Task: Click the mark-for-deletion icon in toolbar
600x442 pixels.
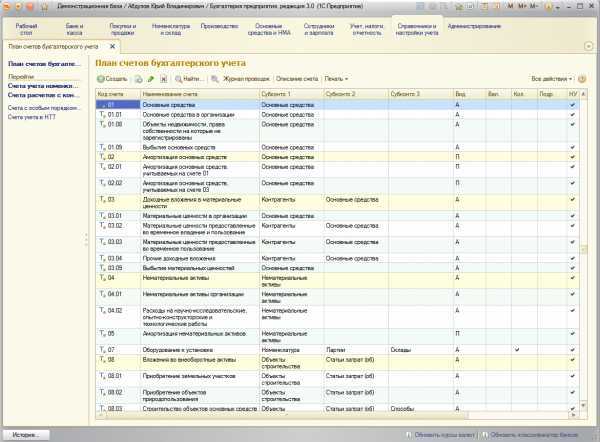Action: click(x=163, y=79)
